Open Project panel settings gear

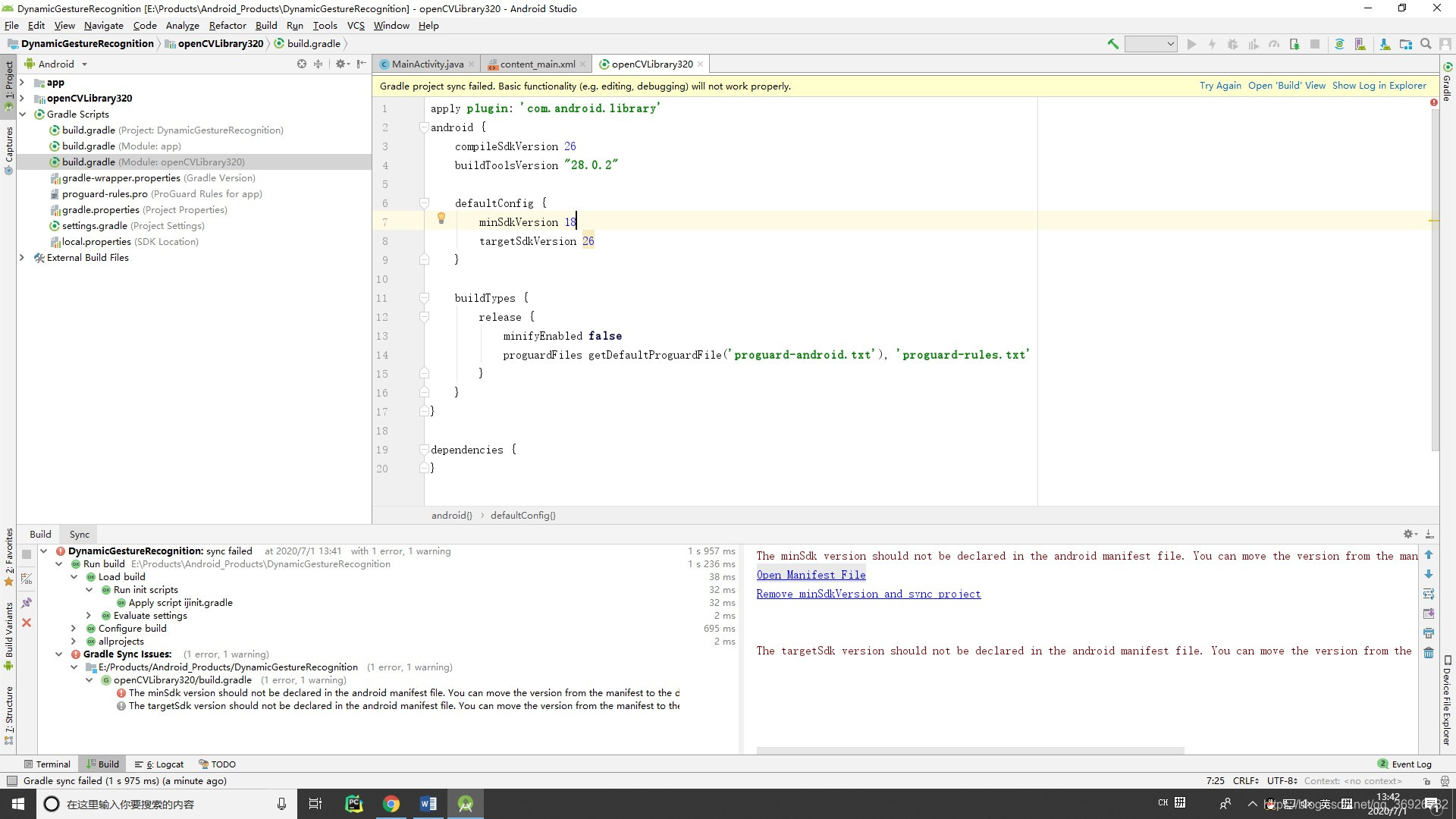342,64
